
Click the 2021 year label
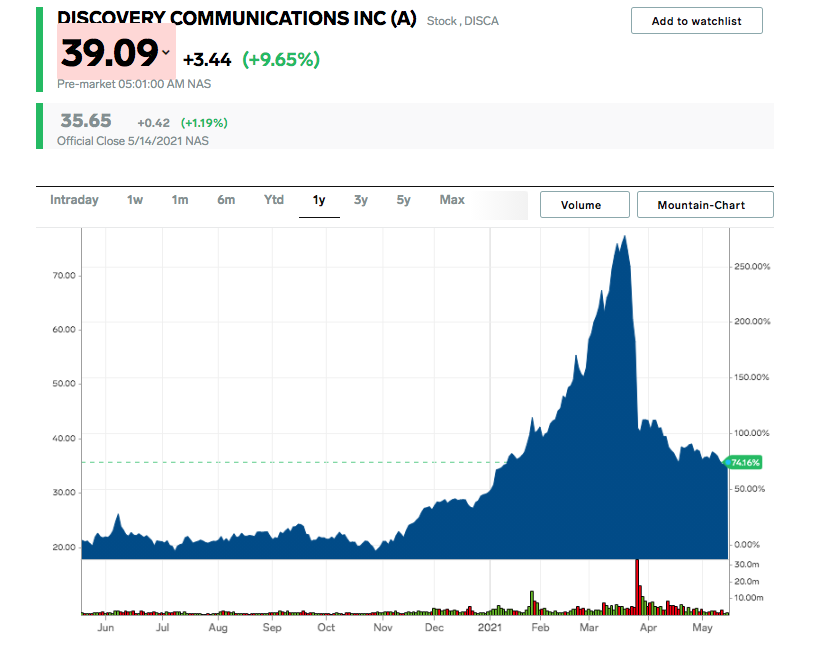tap(489, 628)
